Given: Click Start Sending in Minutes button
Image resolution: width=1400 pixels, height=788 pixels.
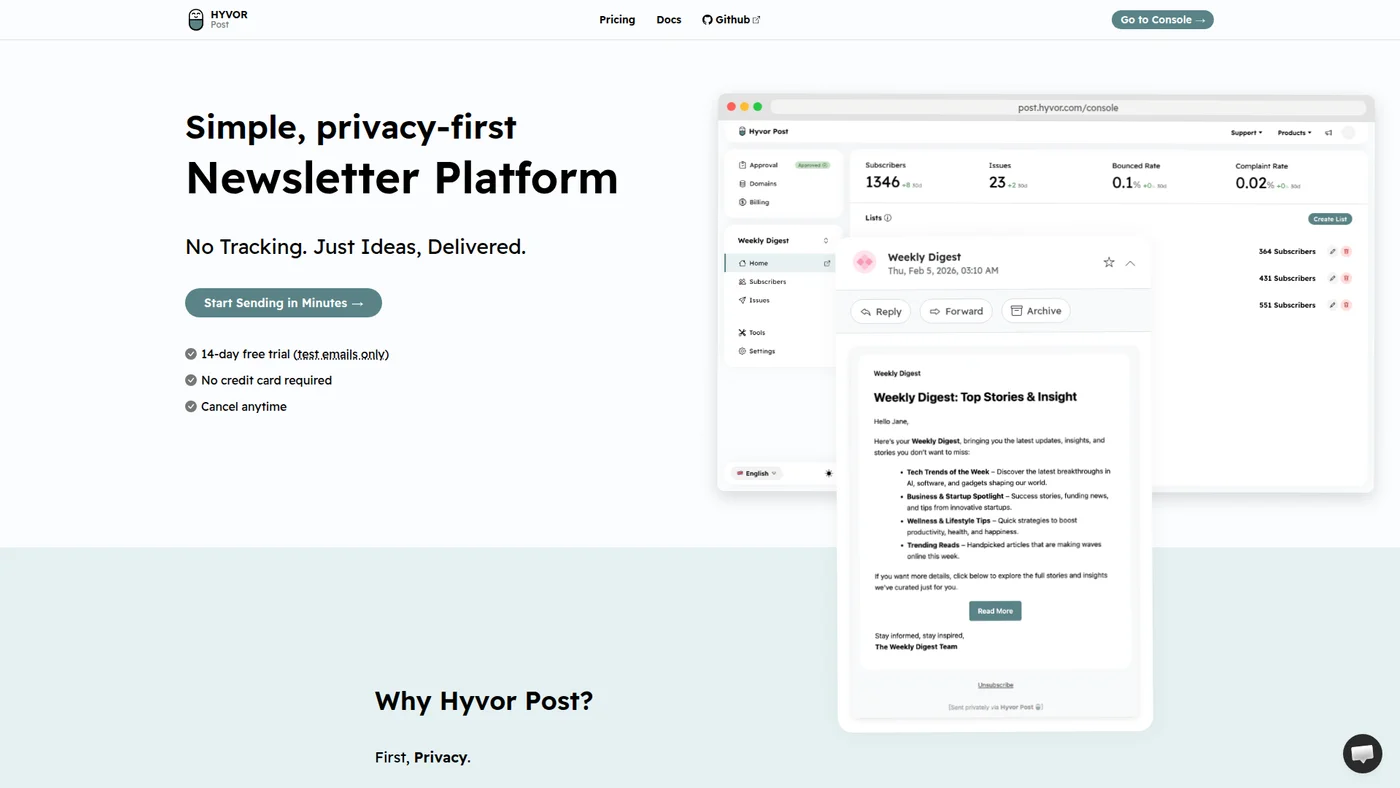Looking at the screenshot, I should [283, 303].
